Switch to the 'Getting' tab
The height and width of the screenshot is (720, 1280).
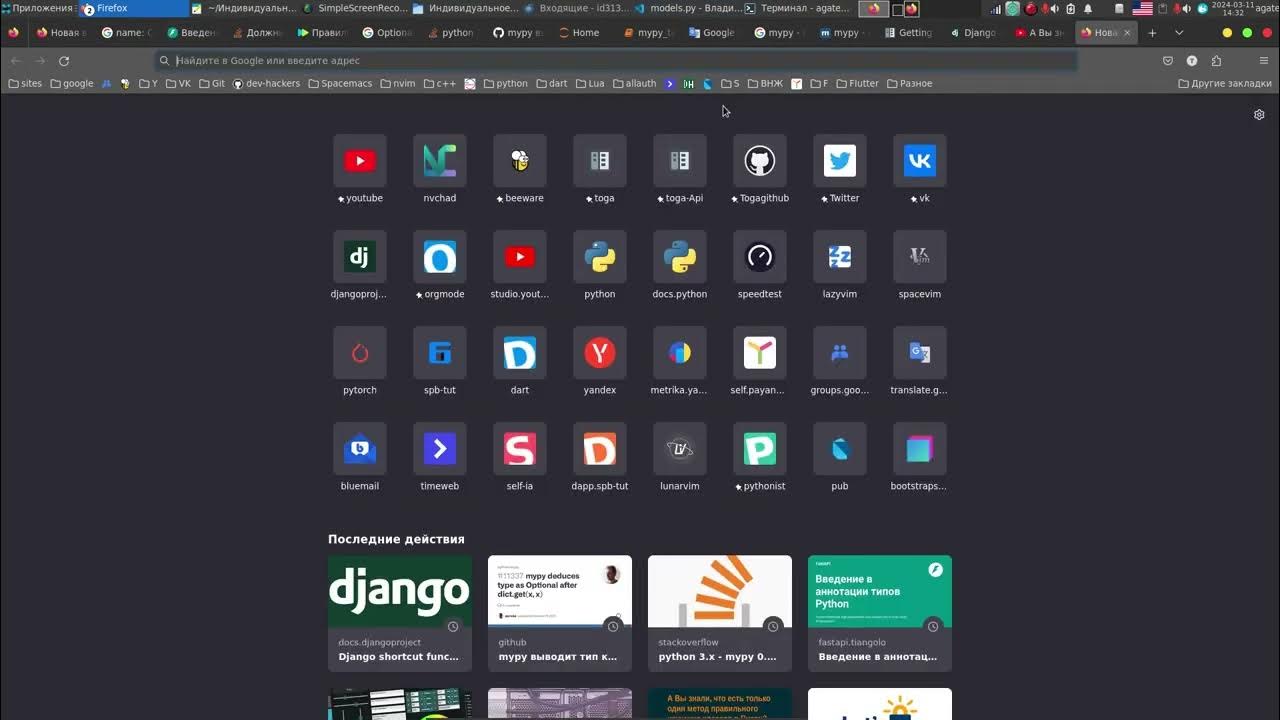tap(907, 33)
